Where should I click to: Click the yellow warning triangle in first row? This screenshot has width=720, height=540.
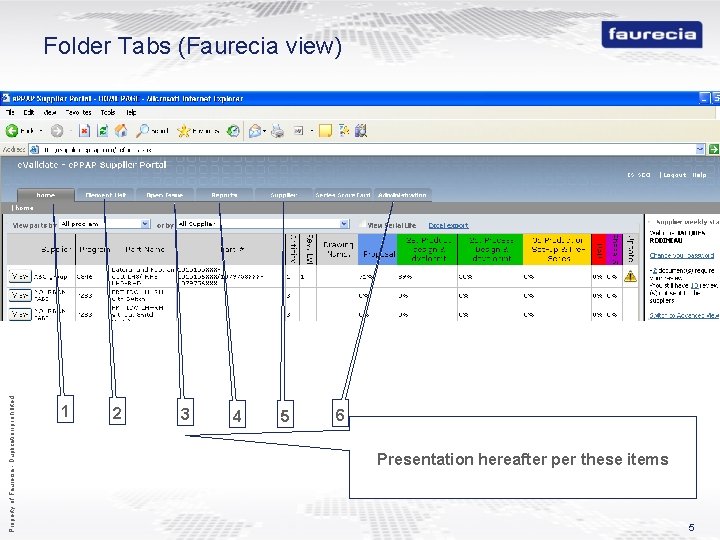point(630,276)
